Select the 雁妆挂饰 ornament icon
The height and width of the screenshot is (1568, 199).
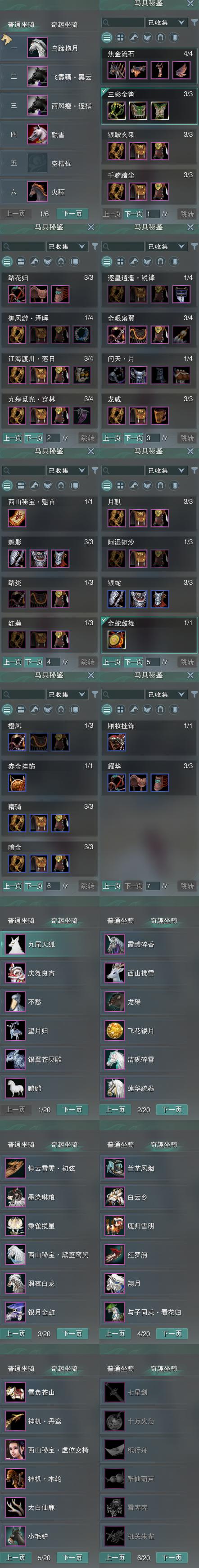pos(116,742)
